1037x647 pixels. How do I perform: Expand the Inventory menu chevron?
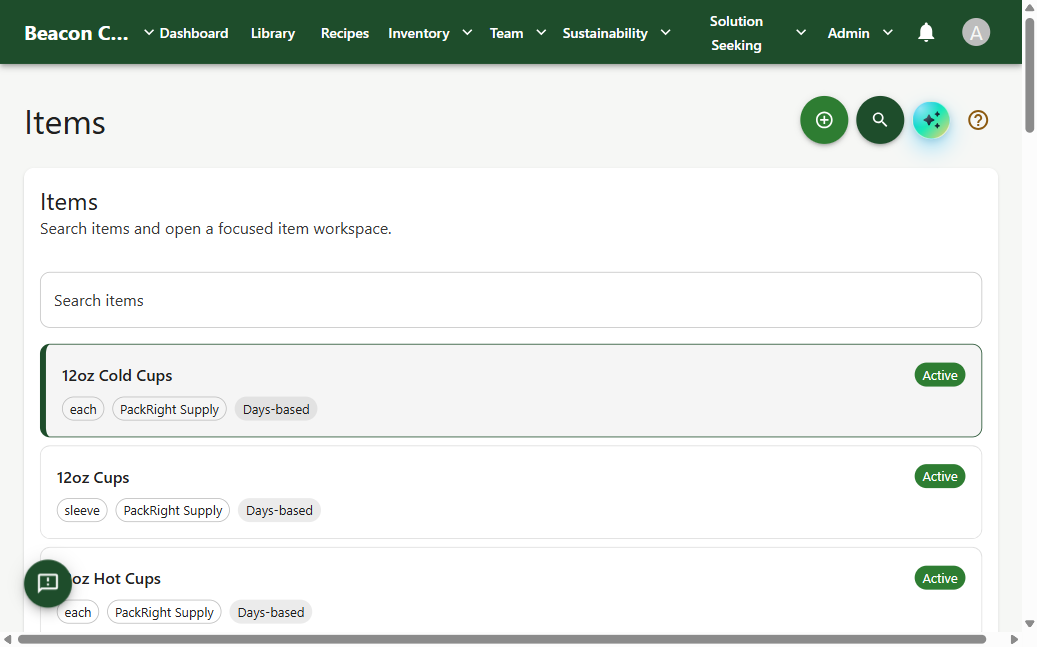(x=467, y=32)
